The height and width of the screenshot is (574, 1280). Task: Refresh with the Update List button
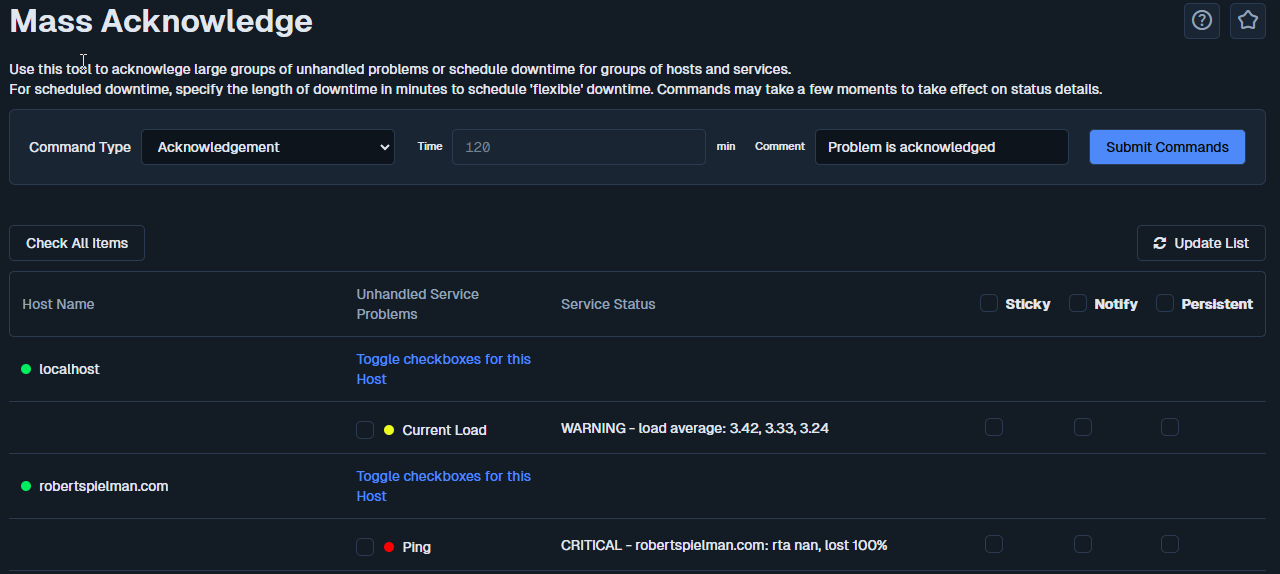coord(1200,243)
